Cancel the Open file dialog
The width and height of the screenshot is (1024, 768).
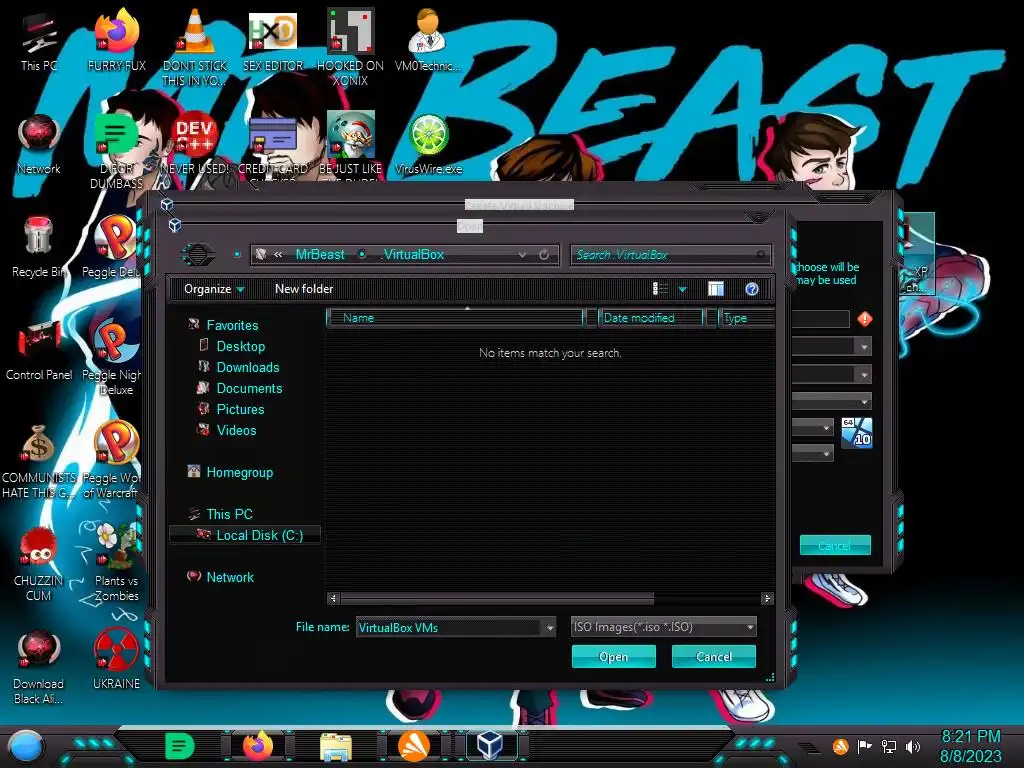pos(713,656)
